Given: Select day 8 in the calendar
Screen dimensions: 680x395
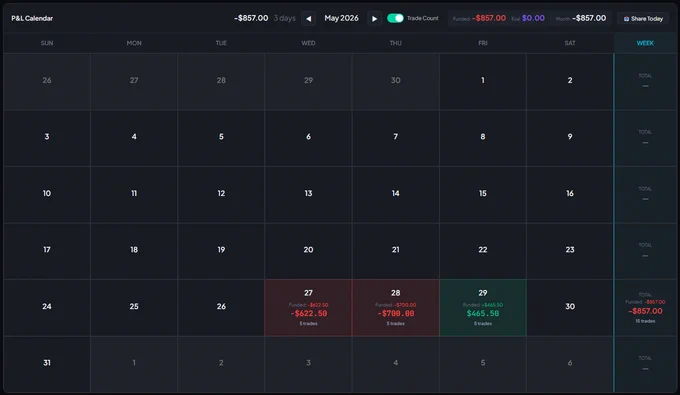Looking at the screenshot, I should click(x=483, y=138).
